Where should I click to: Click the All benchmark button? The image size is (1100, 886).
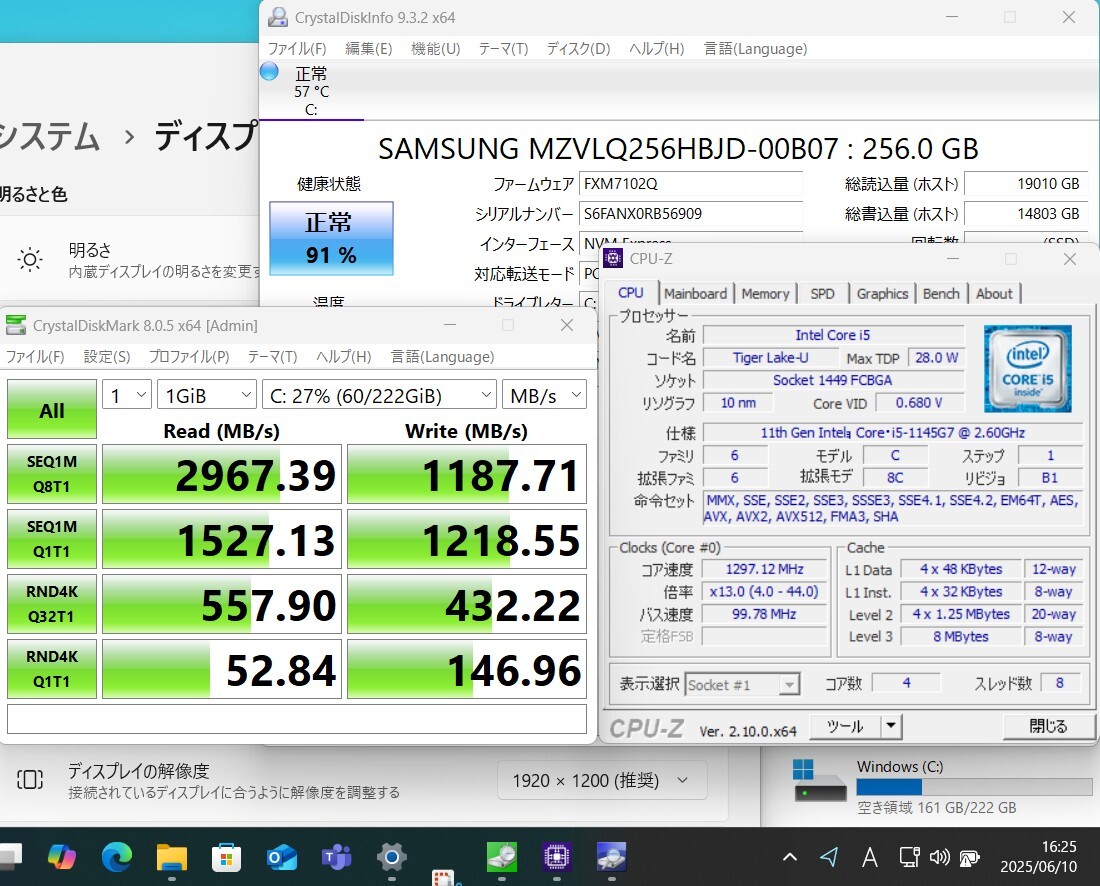52,410
